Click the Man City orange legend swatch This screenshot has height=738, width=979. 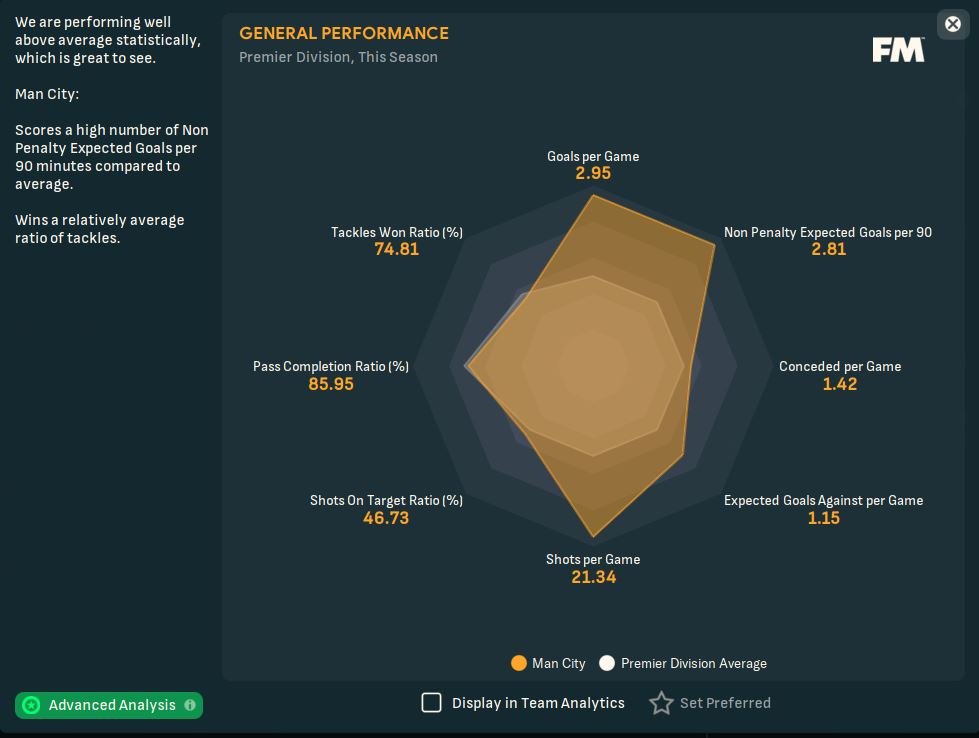[x=519, y=663]
